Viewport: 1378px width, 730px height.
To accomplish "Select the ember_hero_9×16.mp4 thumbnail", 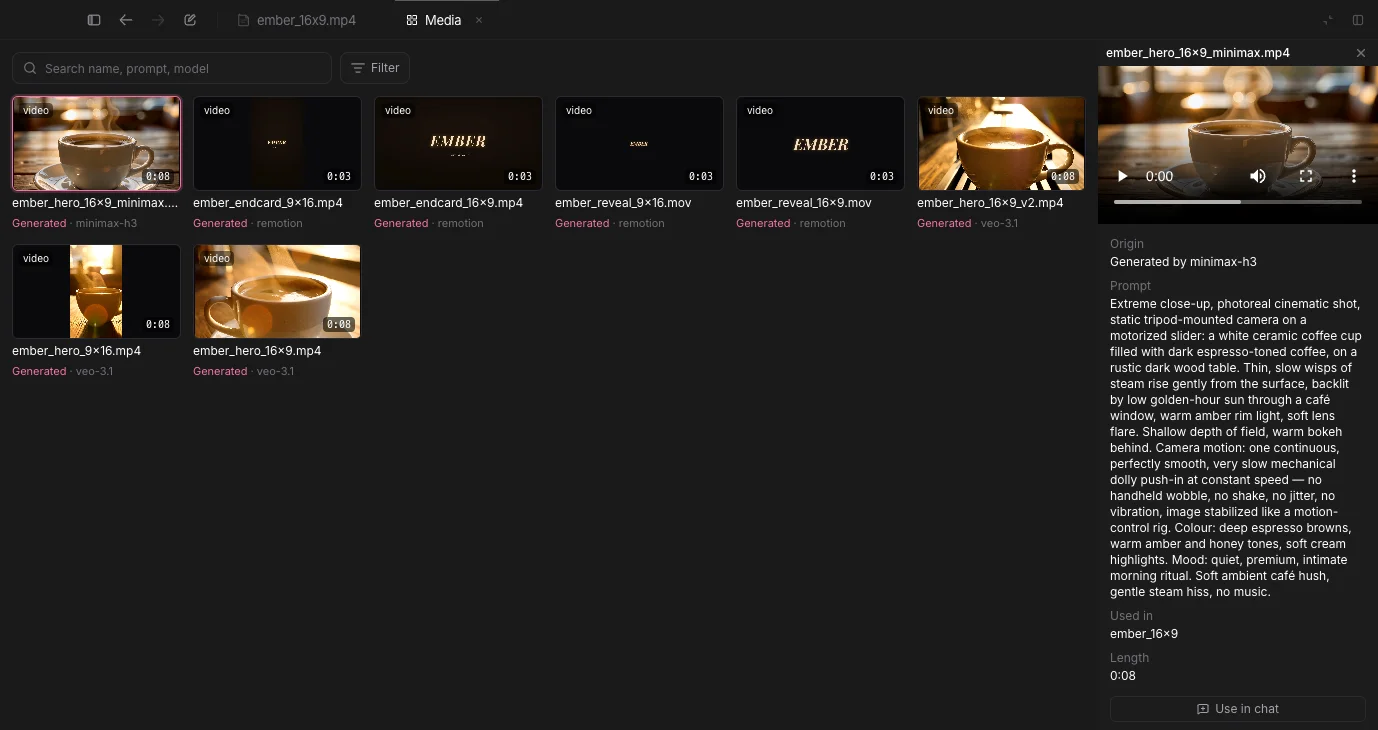I will point(96,291).
